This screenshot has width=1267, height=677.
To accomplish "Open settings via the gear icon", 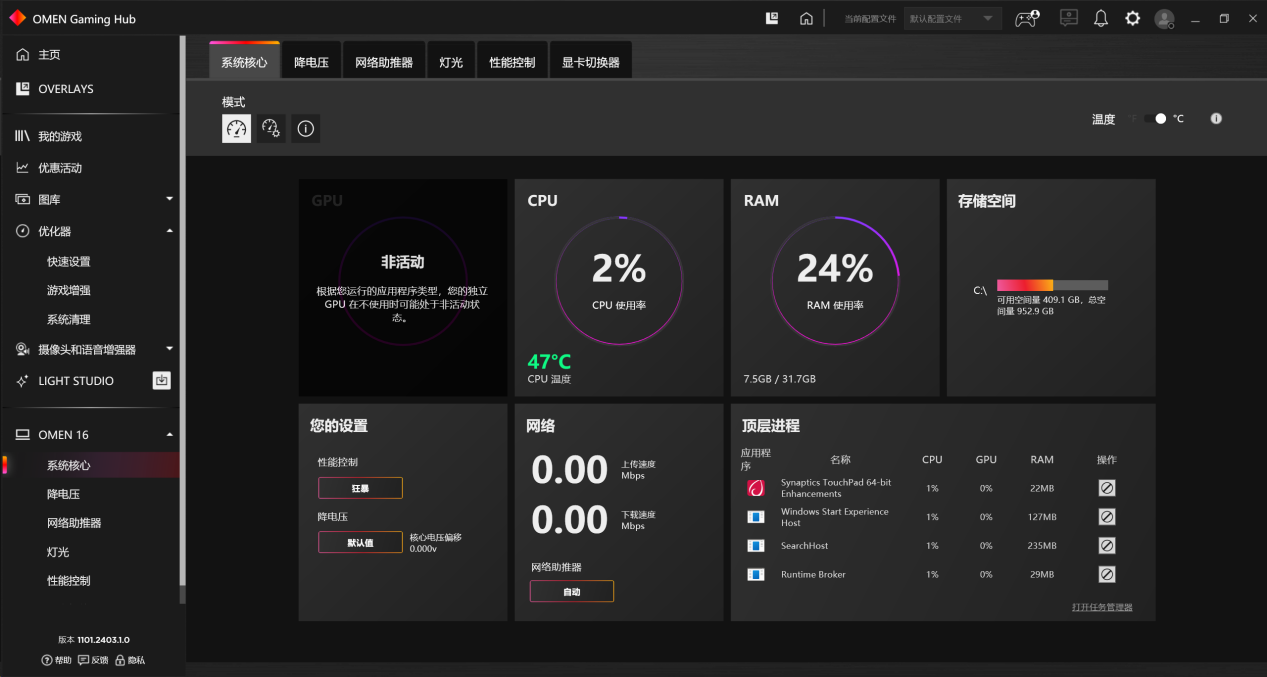I will point(1132,18).
